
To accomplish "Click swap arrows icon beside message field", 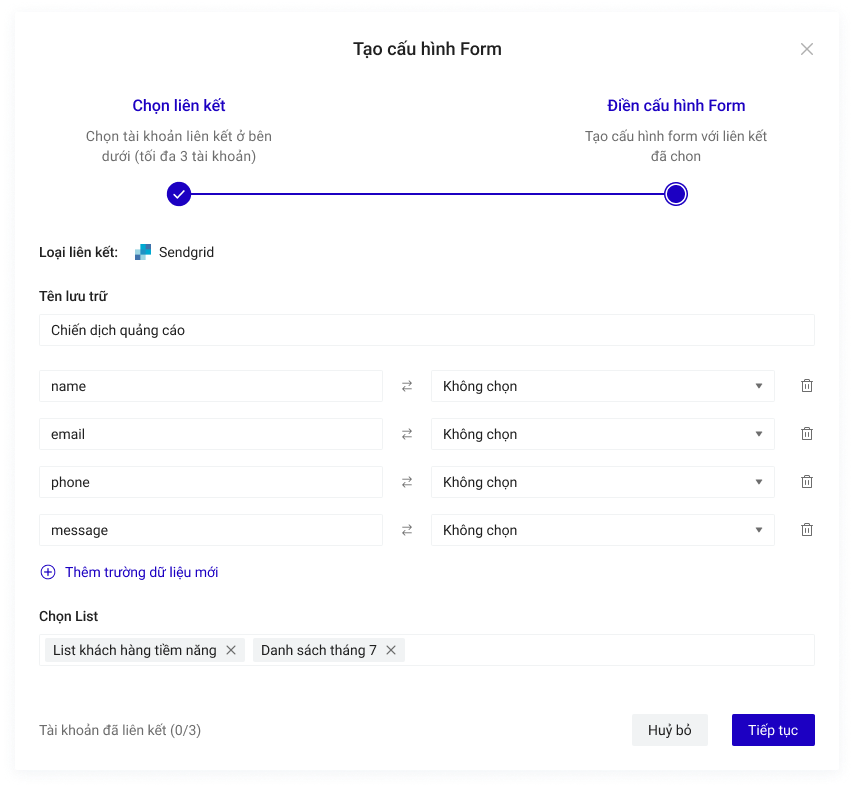I will click(x=407, y=530).
